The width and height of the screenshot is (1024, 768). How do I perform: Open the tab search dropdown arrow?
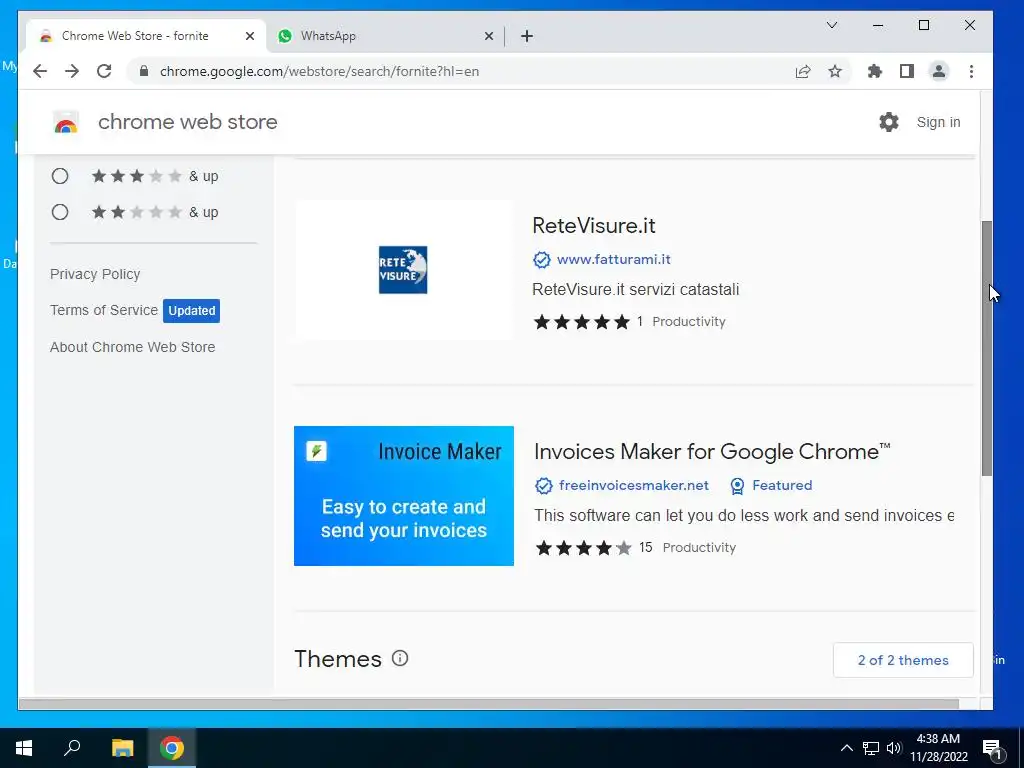point(831,25)
